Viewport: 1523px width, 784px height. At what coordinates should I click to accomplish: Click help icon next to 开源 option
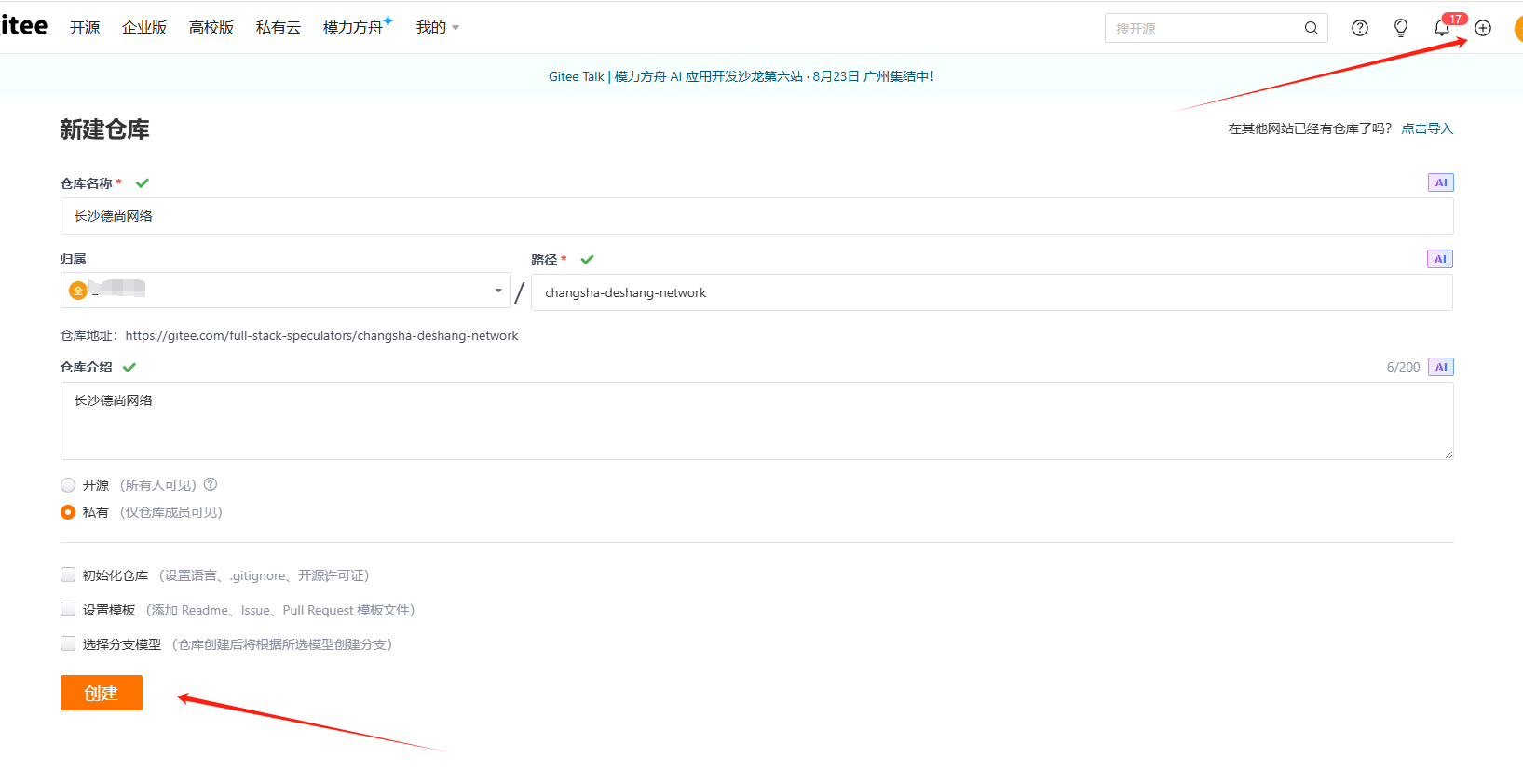coord(211,484)
